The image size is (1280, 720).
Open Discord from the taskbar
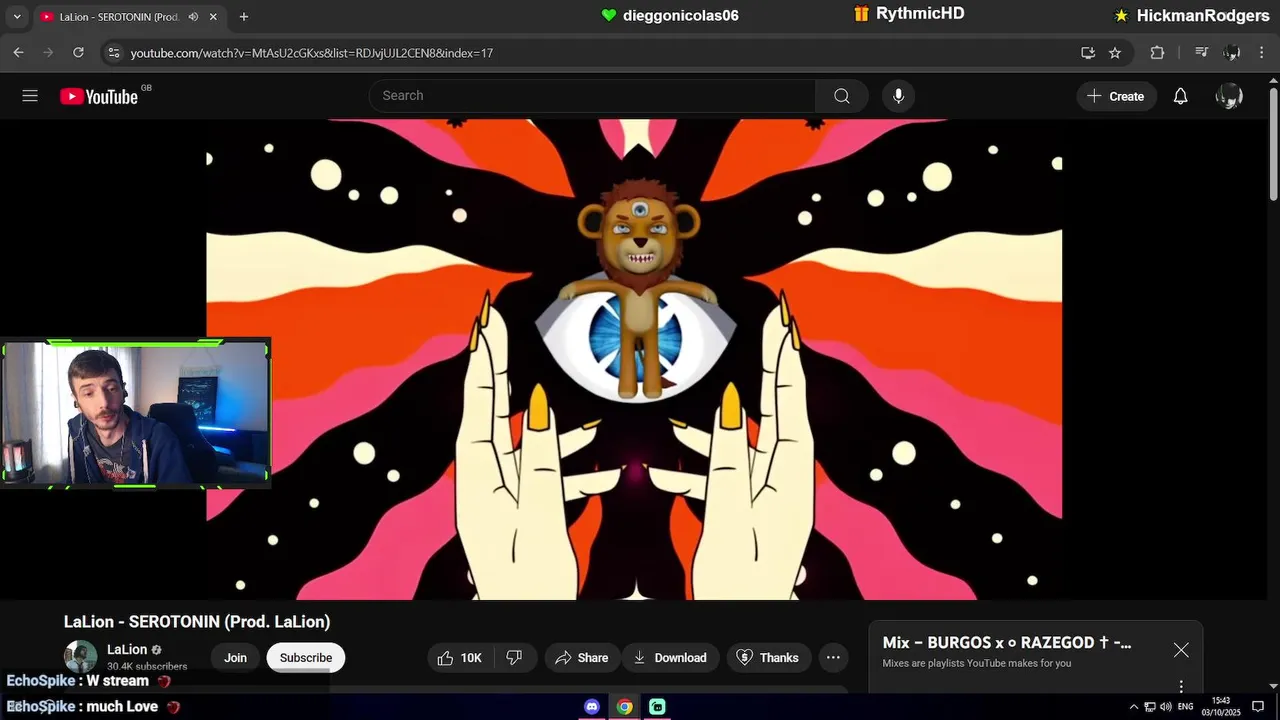click(x=592, y=707)
